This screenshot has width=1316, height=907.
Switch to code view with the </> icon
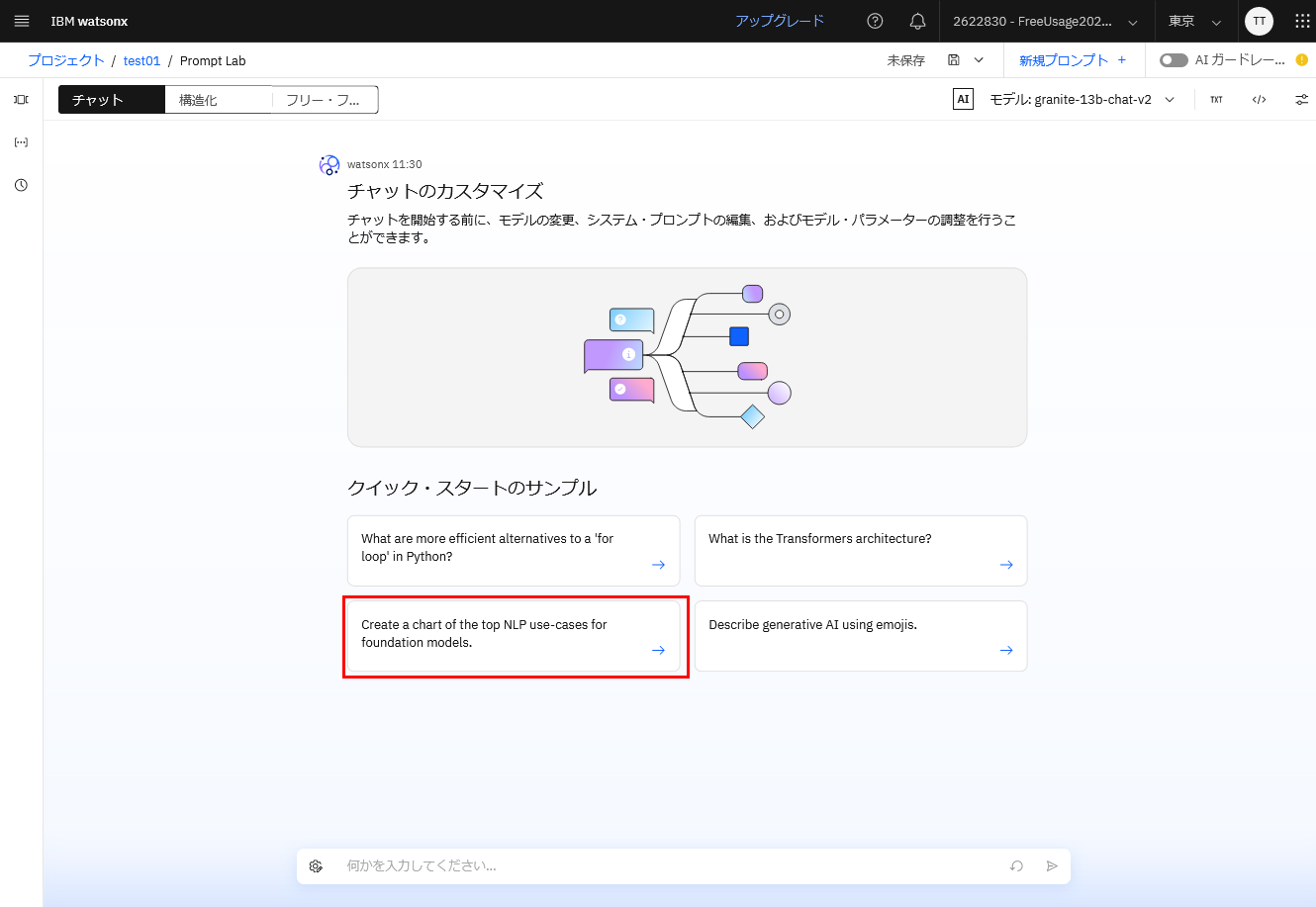[x=1259, y=99]
